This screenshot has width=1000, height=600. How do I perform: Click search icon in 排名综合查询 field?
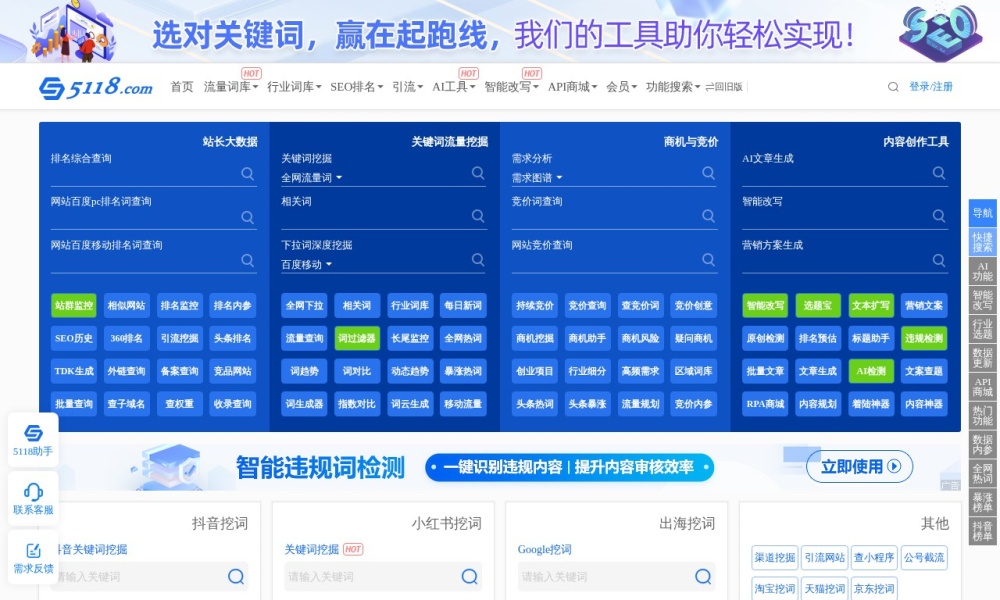[x=247, y=173]
